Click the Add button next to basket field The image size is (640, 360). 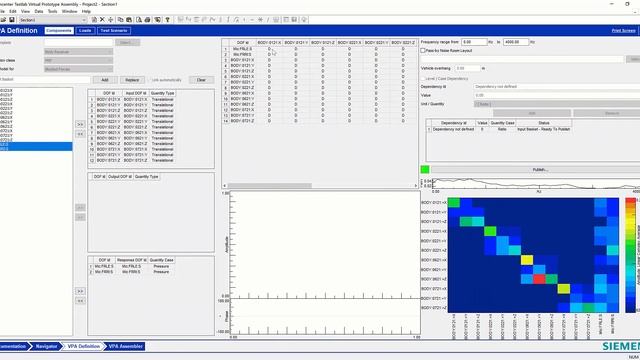click(105, 80)
